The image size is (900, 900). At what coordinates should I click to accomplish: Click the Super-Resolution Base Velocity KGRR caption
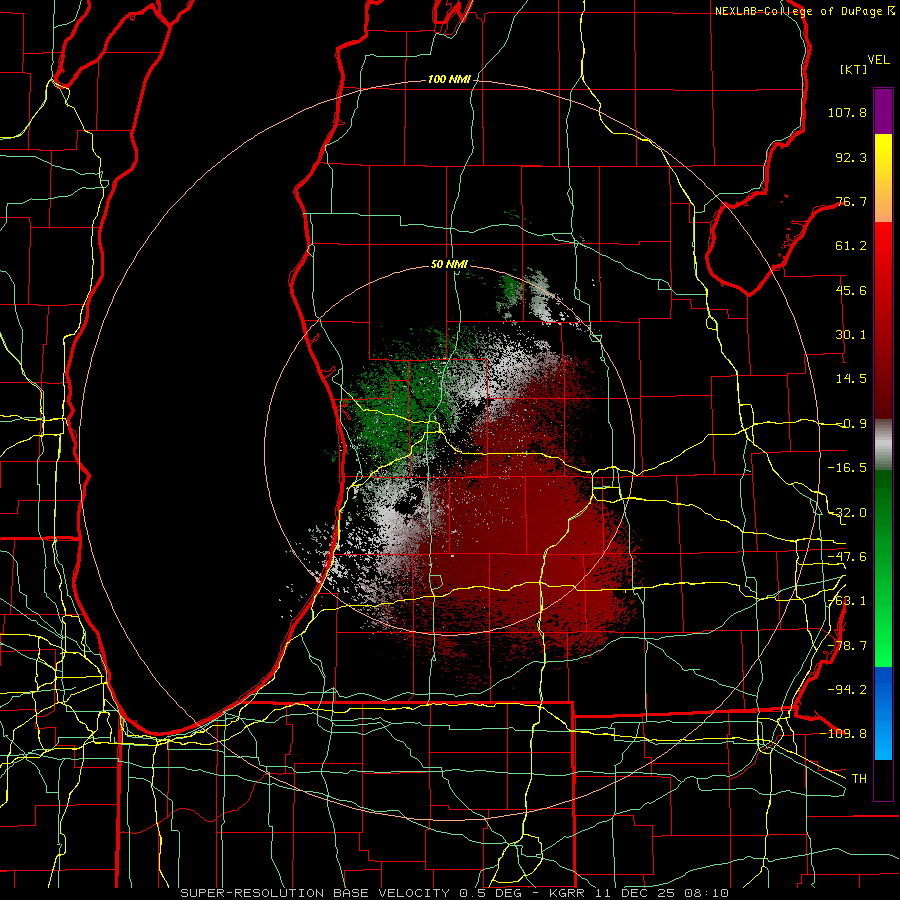(x=455, y=893)
